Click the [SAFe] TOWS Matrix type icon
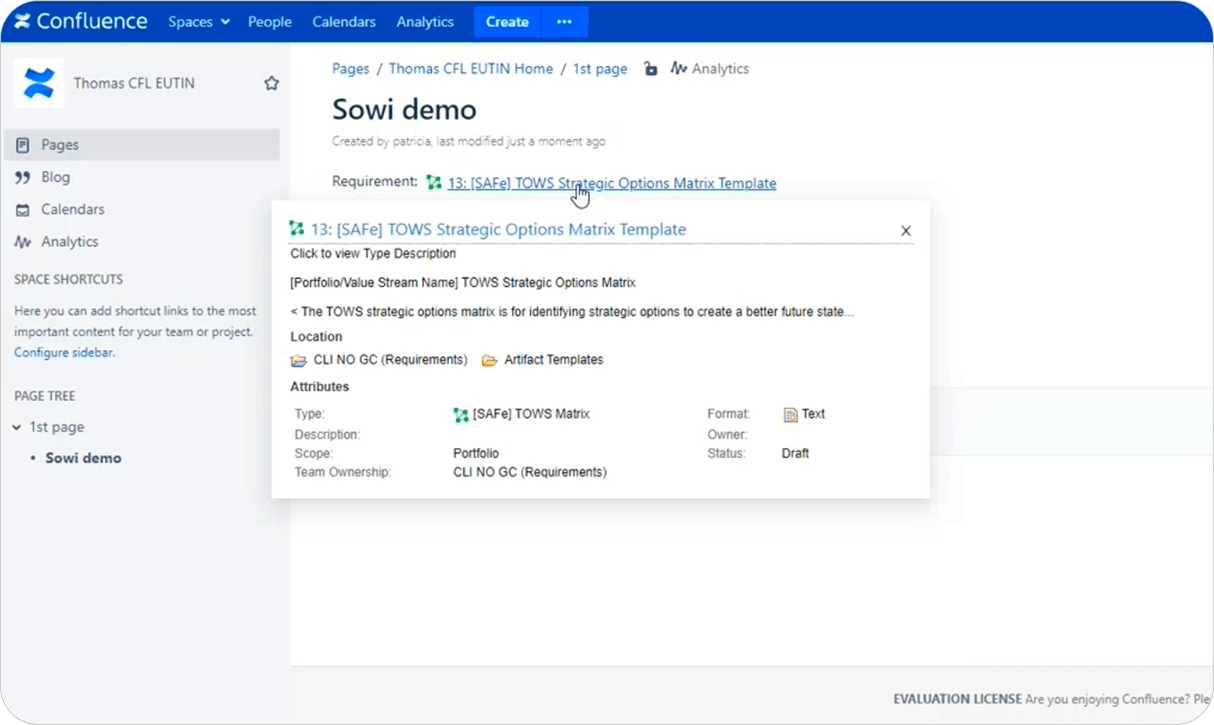Viewport: 1214px width, 725px height. click(461, 415)
